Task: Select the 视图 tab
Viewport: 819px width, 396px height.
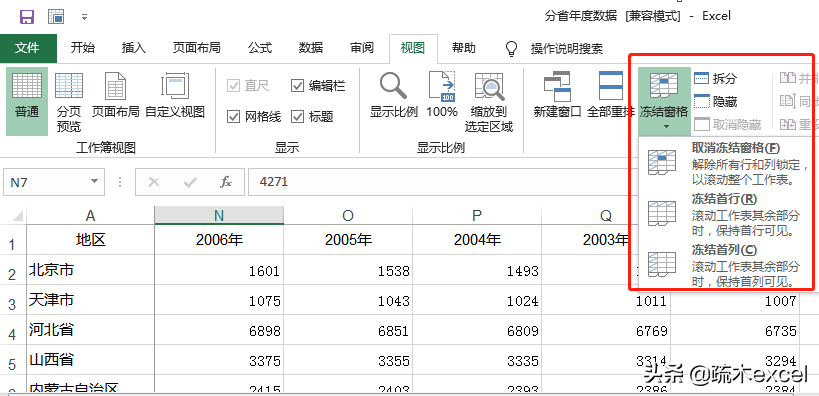Action: tap(413, 49)
